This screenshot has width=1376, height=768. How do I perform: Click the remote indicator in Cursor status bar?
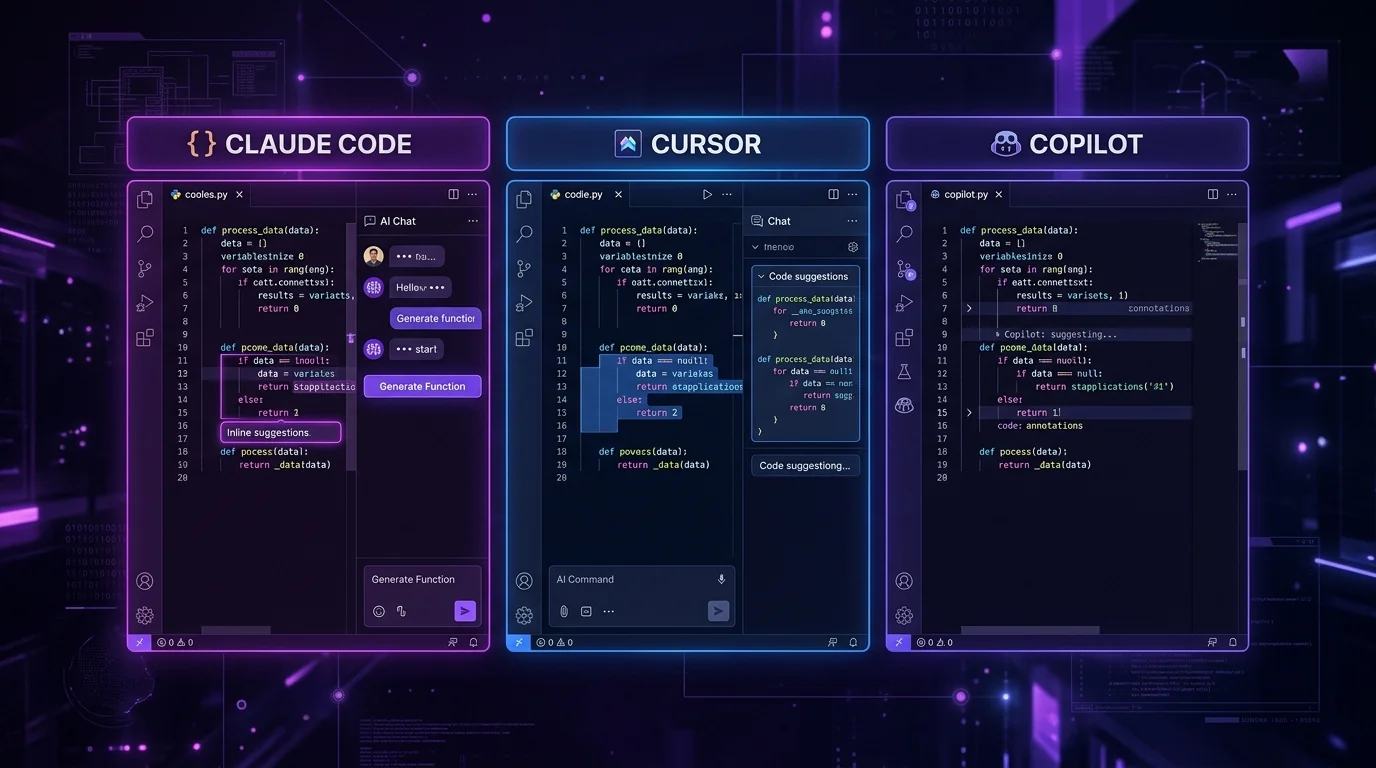point(518,642)
